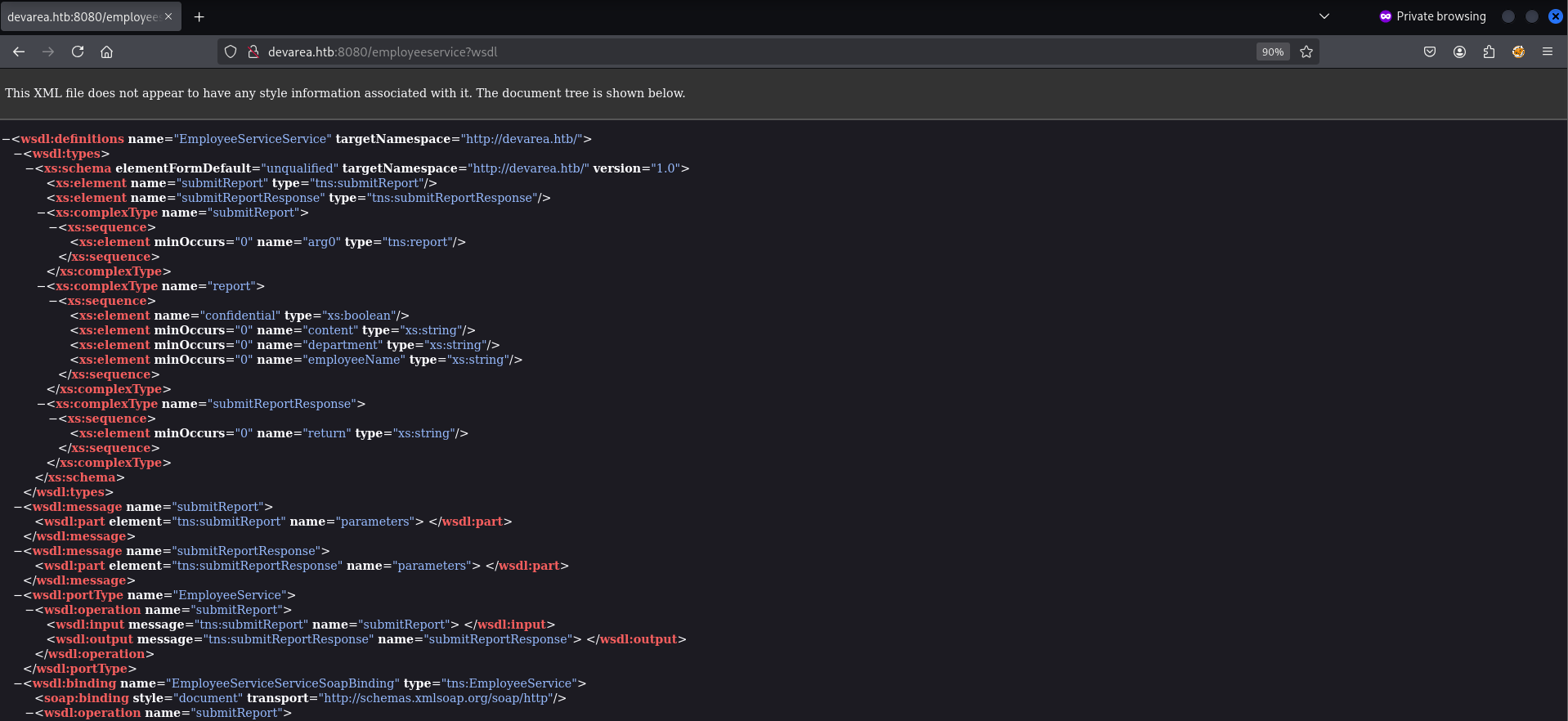Click the wsdl:part tns:submitReport line

point(273,522)
